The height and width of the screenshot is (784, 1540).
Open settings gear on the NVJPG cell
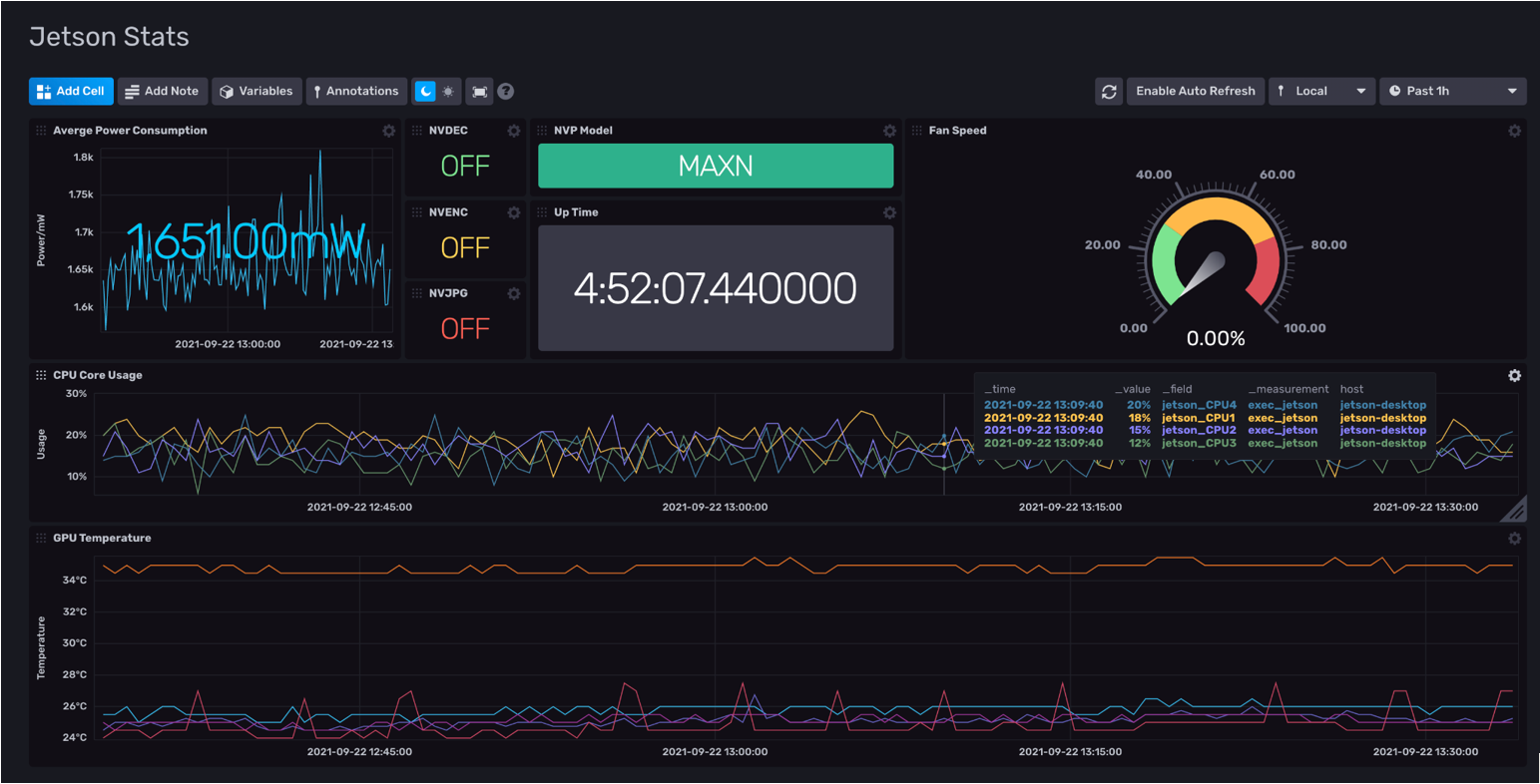(x=513, y=293)
